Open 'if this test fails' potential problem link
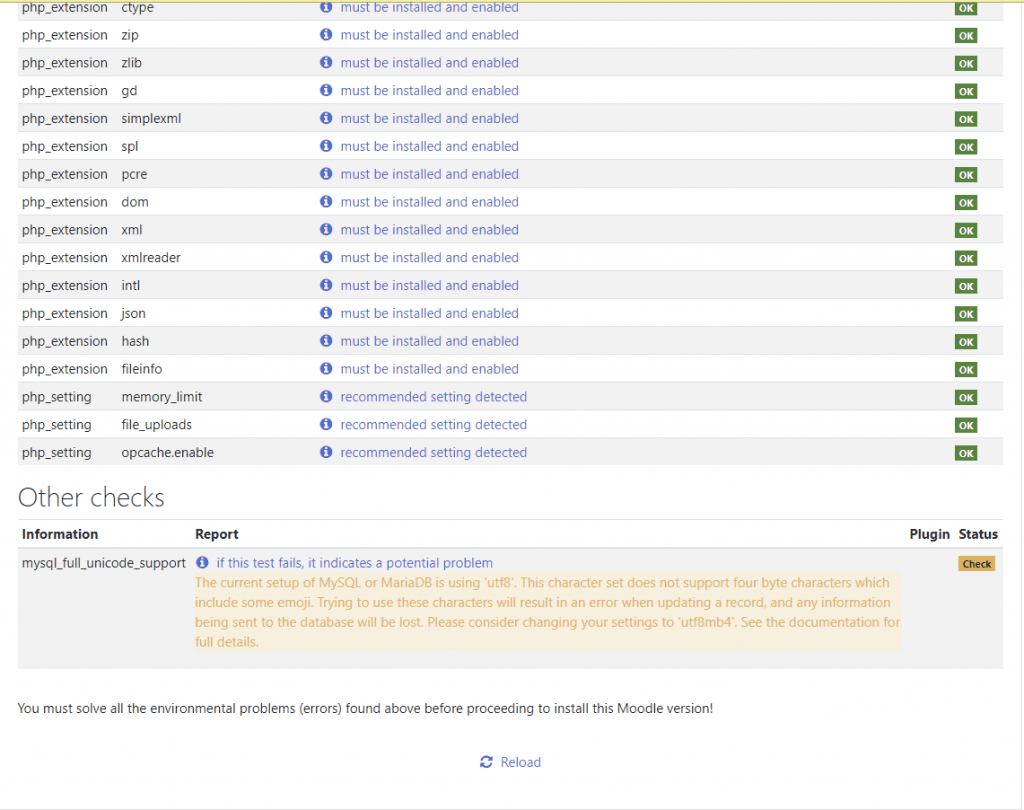This screenshot has width=1024, height=810. [355, 563]
